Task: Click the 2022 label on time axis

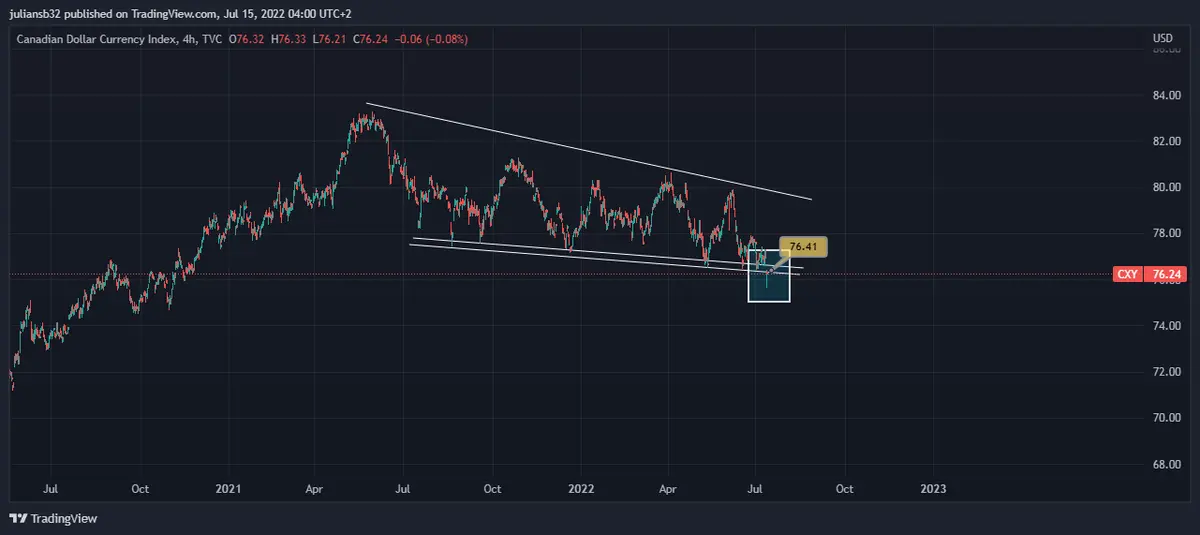Action: click(x=580, y=489)
